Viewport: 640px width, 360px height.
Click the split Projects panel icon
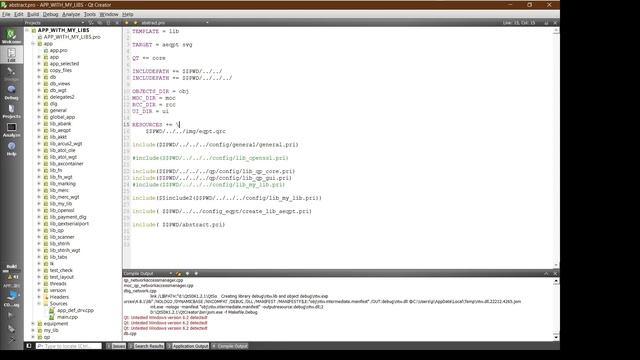108,23
